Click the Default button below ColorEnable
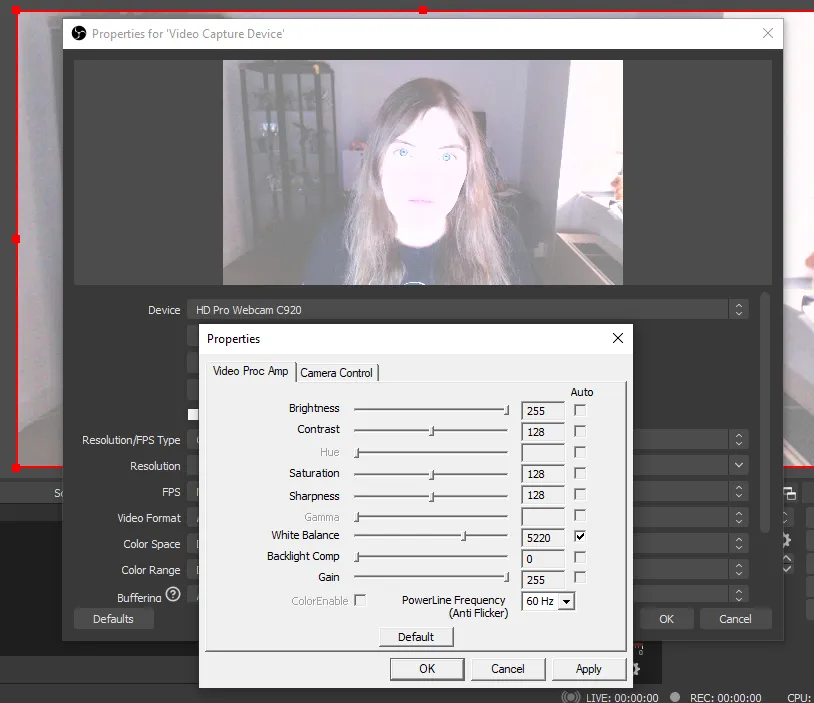 point(416,637)
